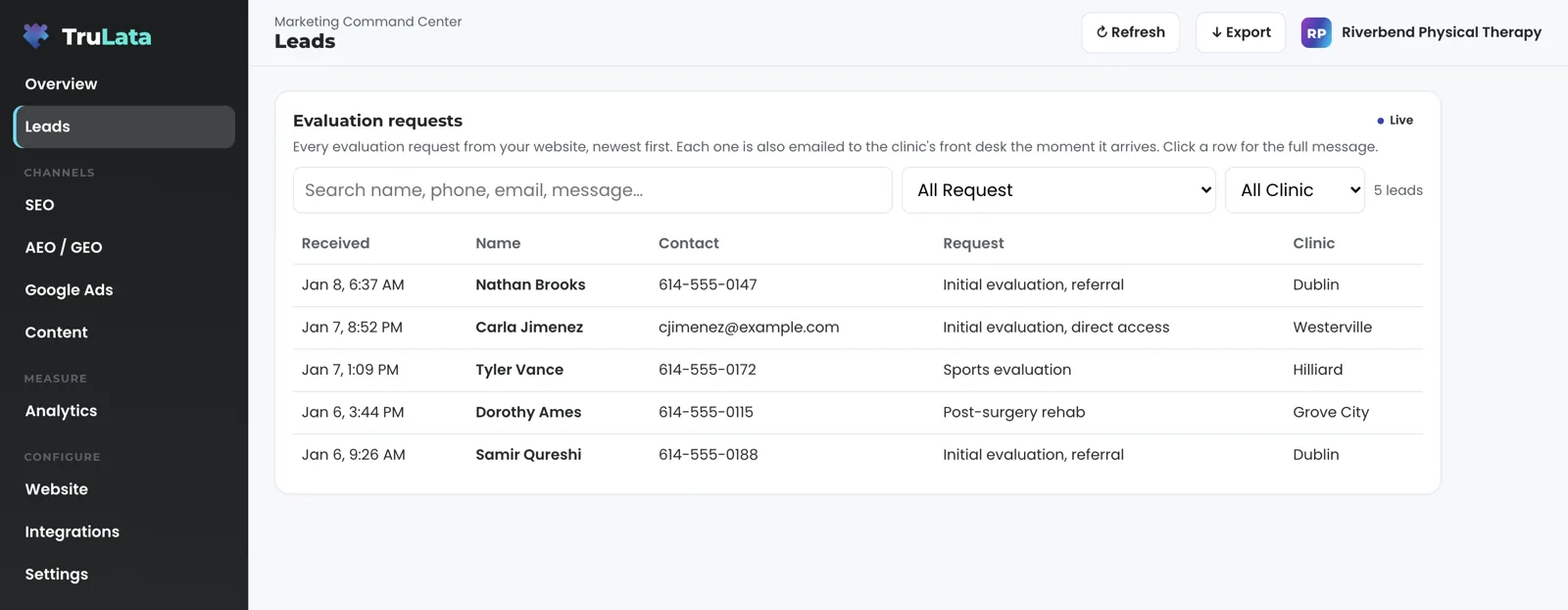Open the All Request filter dropdown
This screenshot has width=1568, height=610.
click(1058, 190)
